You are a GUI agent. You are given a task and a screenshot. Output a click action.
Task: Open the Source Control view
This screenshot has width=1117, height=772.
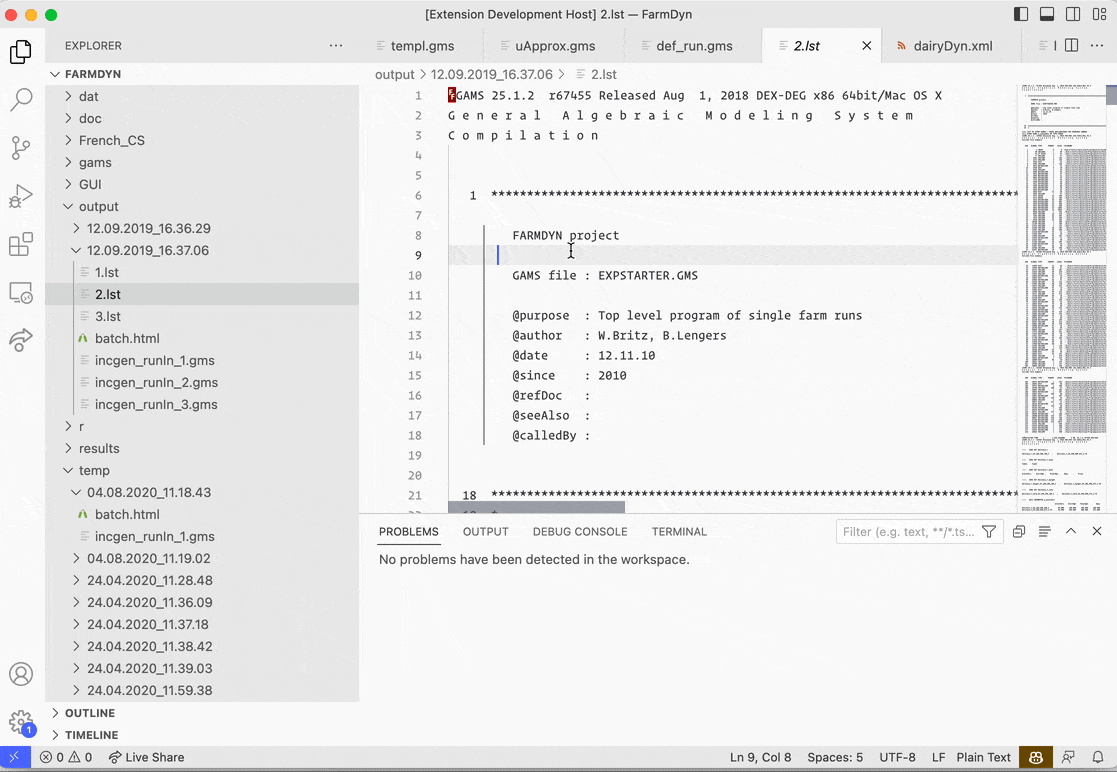[21, 148]
